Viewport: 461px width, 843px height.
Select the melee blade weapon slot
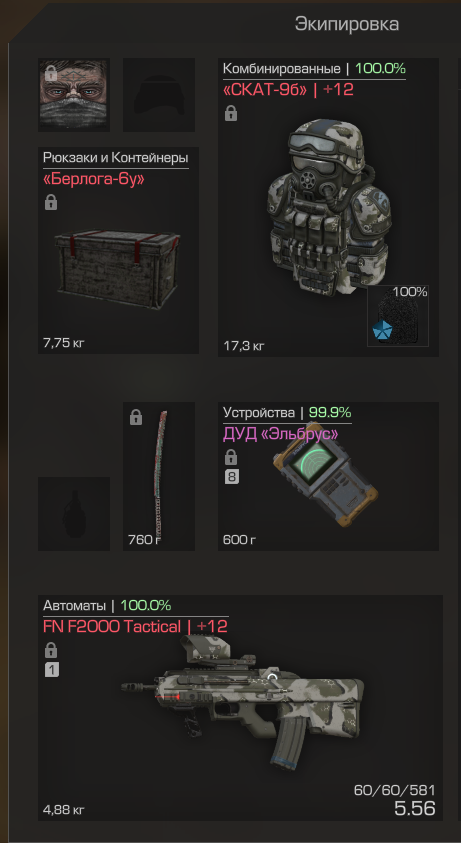click(x=159, y=476)
